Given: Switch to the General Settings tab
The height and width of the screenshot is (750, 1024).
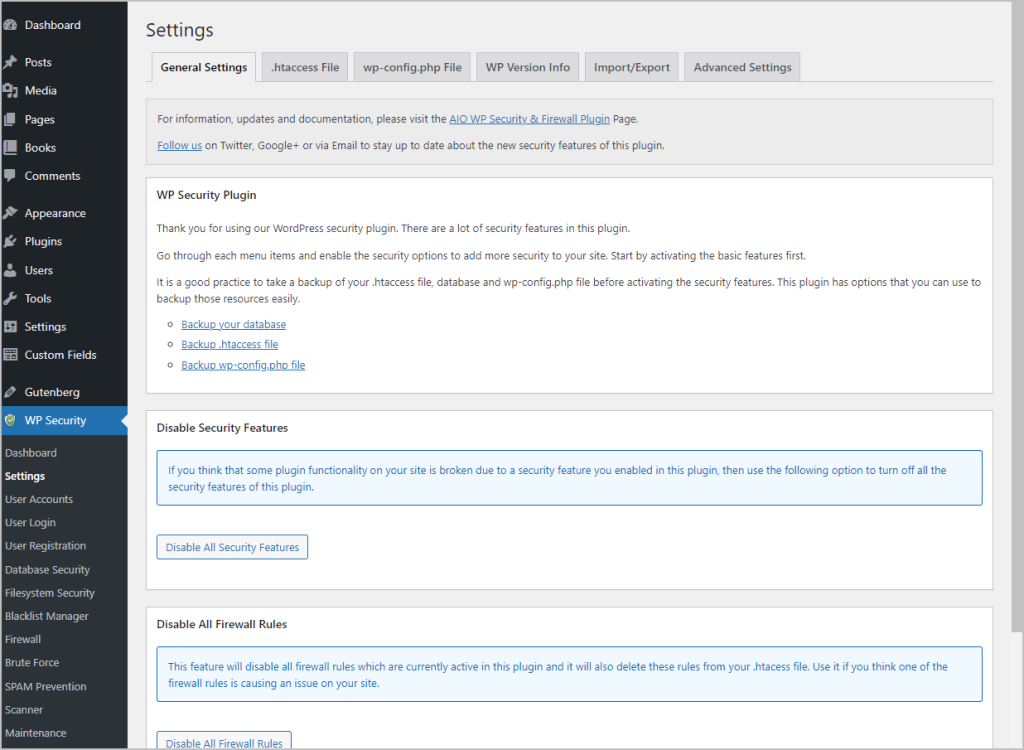Looking at the screenshot, I should click(x=204, y=67).
